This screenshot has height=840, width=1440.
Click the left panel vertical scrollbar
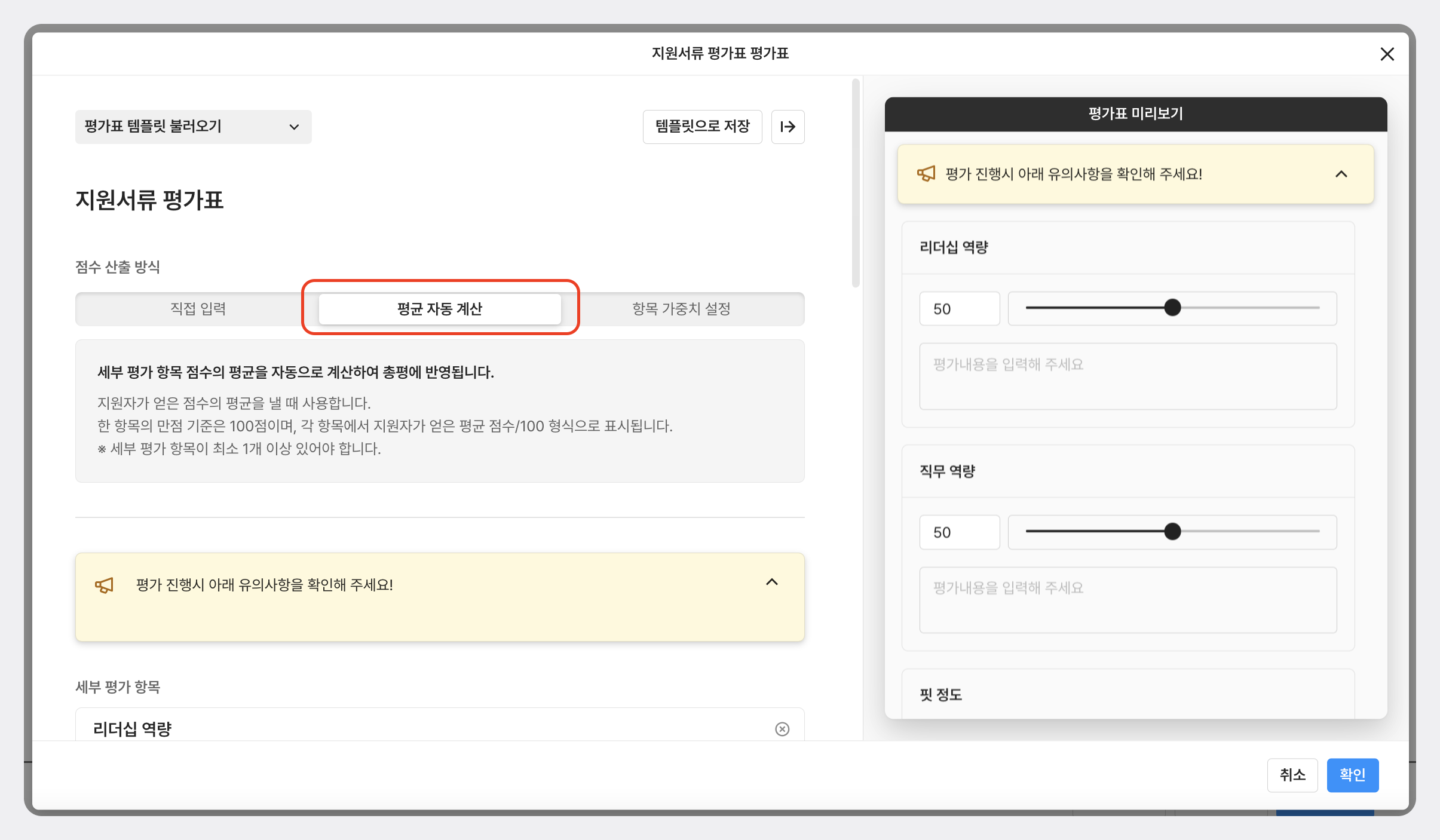click(856, 183)
